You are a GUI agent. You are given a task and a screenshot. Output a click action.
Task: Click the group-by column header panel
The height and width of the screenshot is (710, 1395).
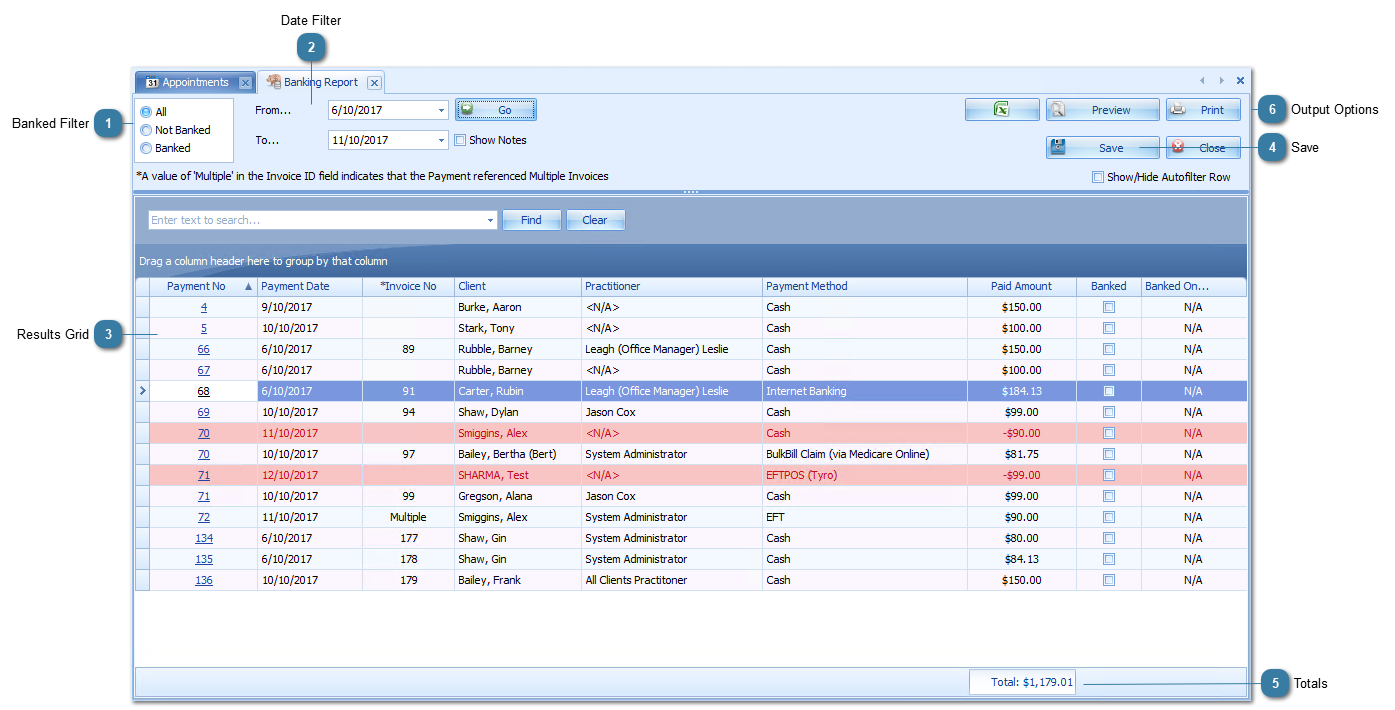[691, 261]
